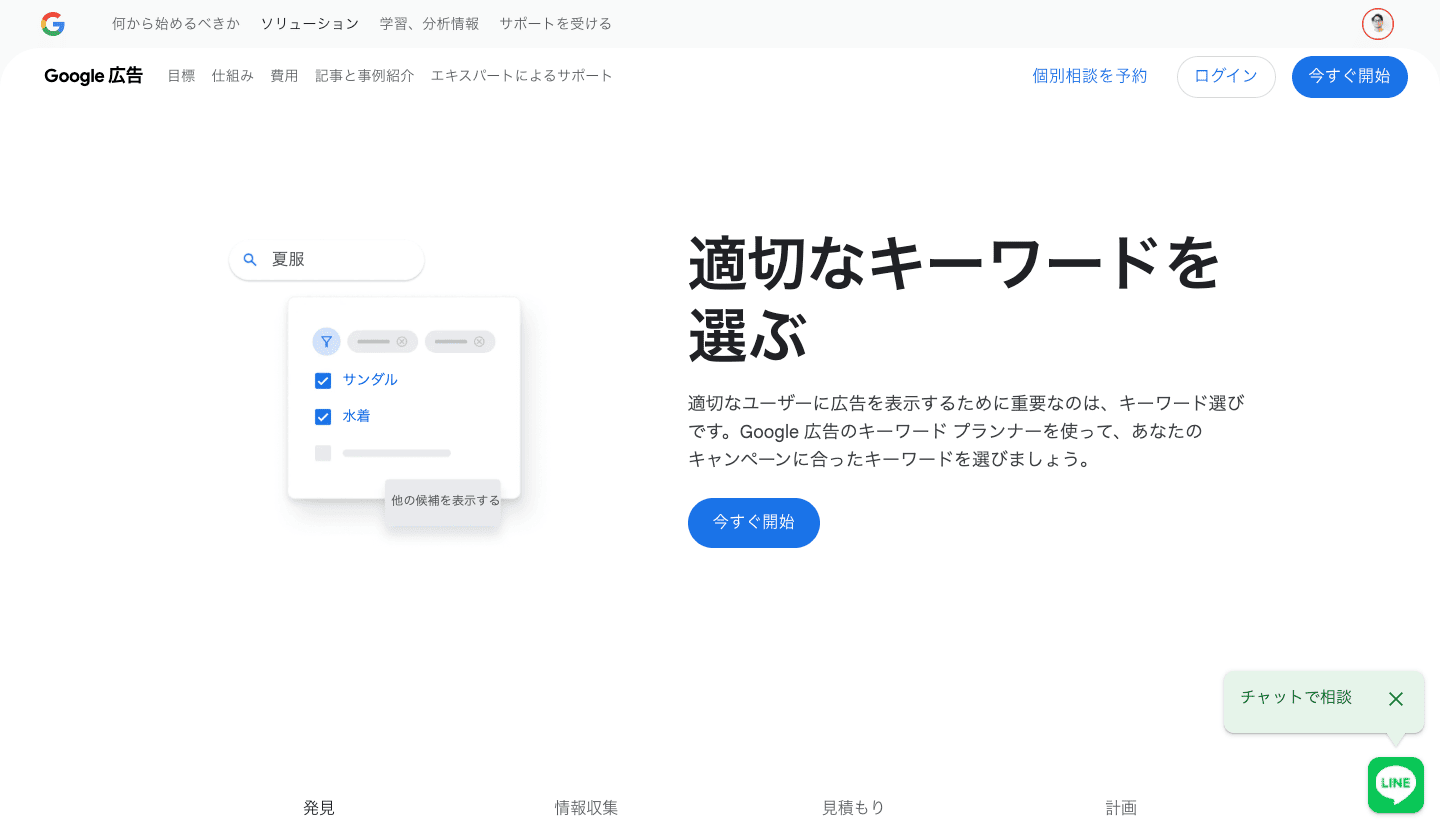
Task: Click the ログイン button
Action: (x=1226, y=76)
